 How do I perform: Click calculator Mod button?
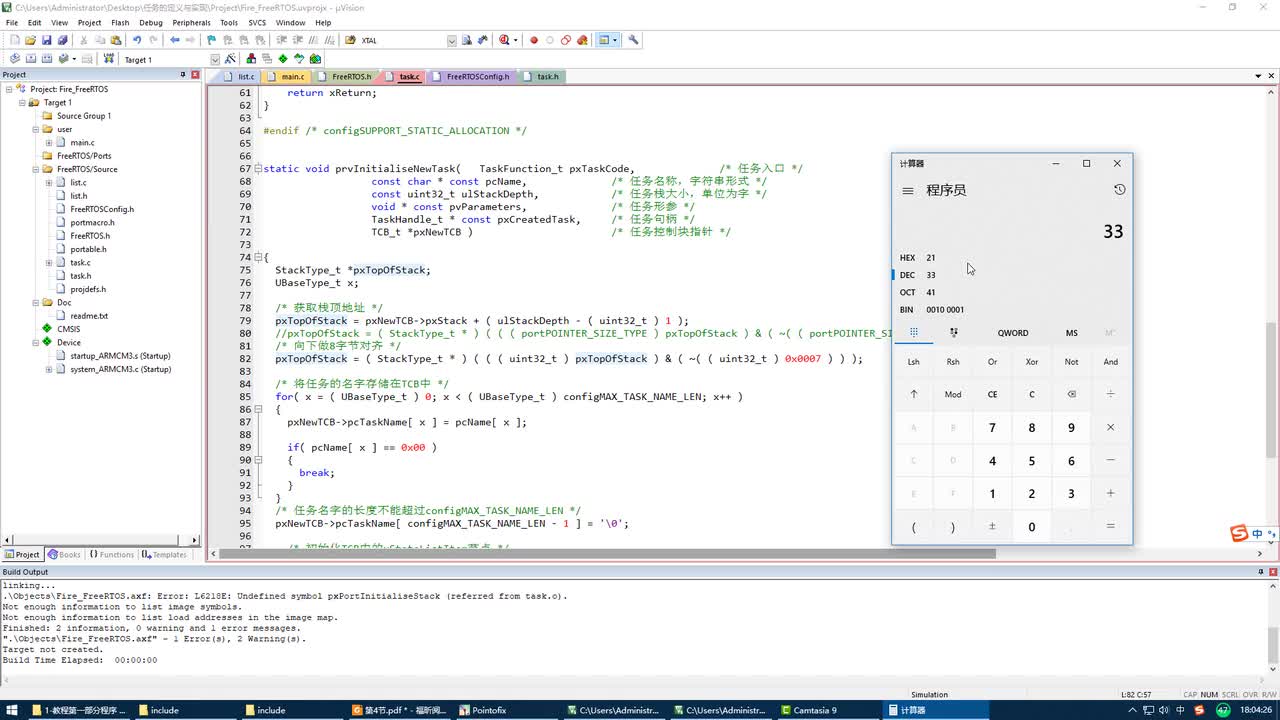953,394
